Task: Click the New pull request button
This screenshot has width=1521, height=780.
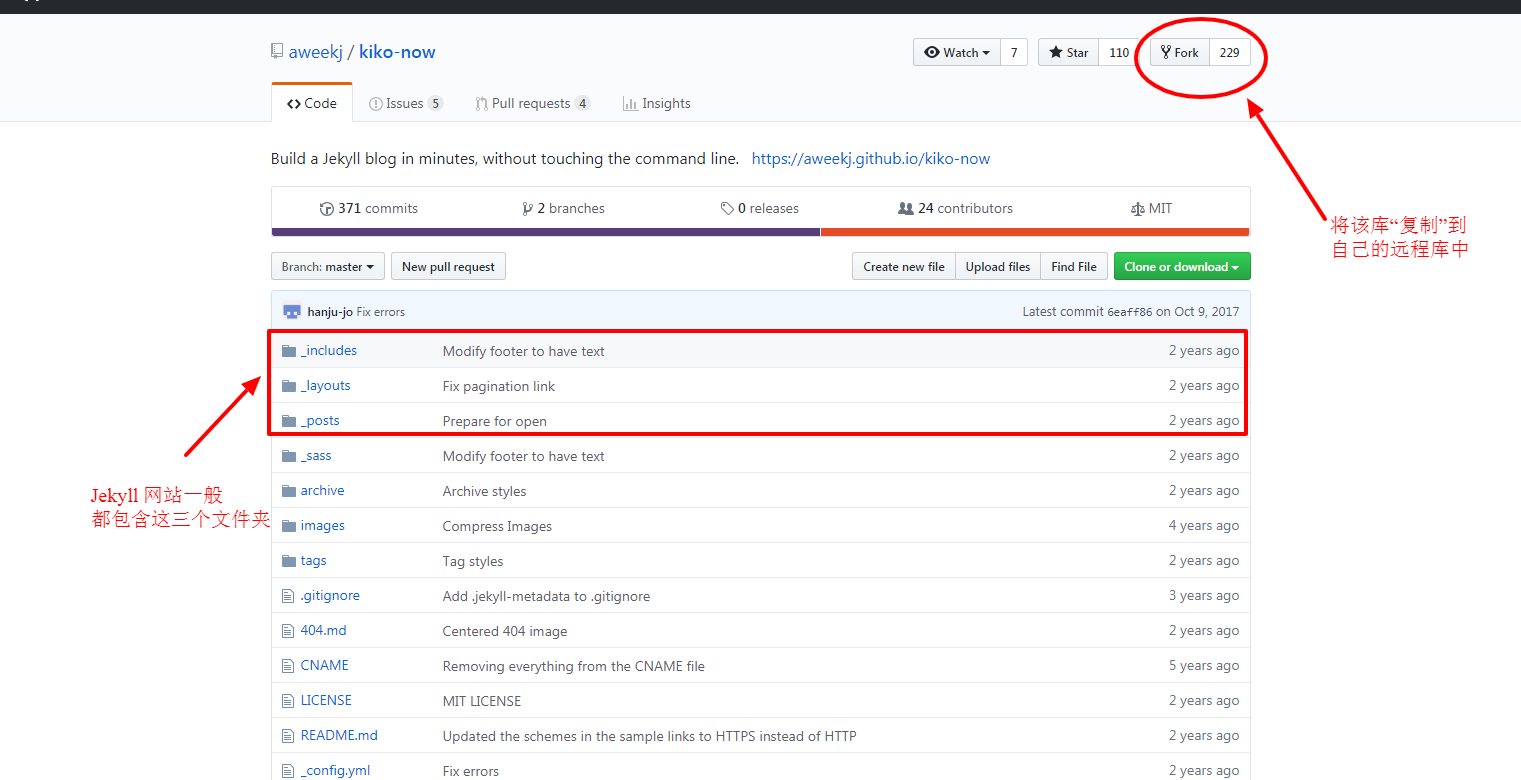Action: tap(448, 267)
